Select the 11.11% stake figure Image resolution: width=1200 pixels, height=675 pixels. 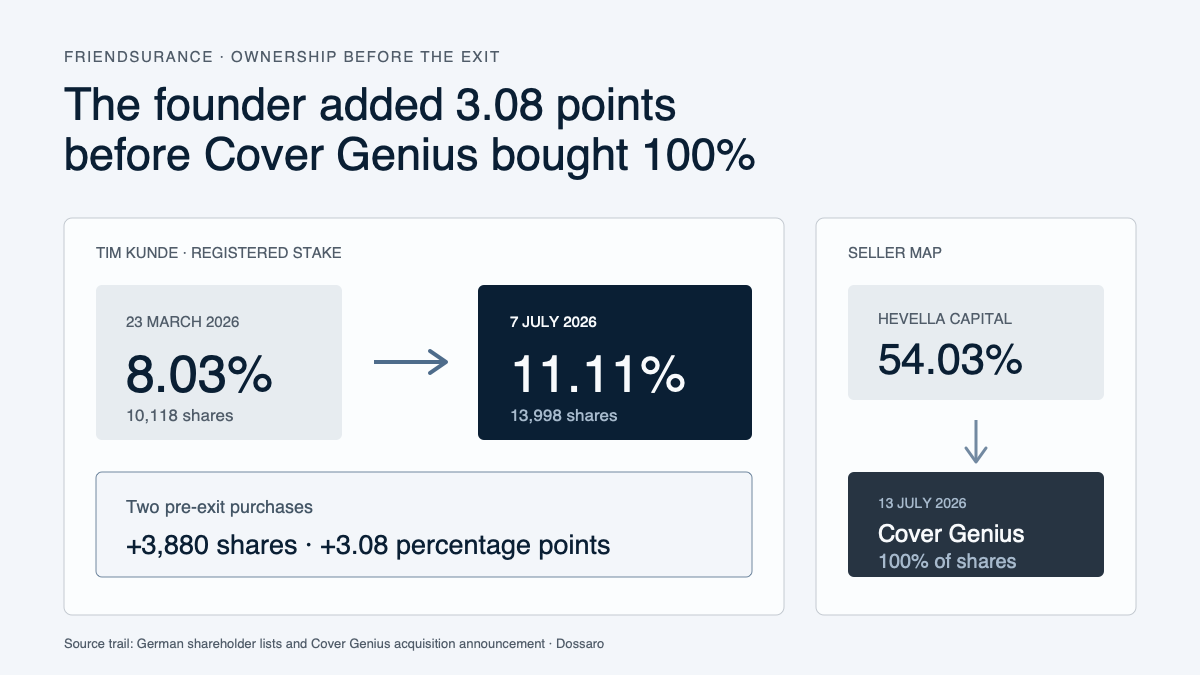[598, 374]
